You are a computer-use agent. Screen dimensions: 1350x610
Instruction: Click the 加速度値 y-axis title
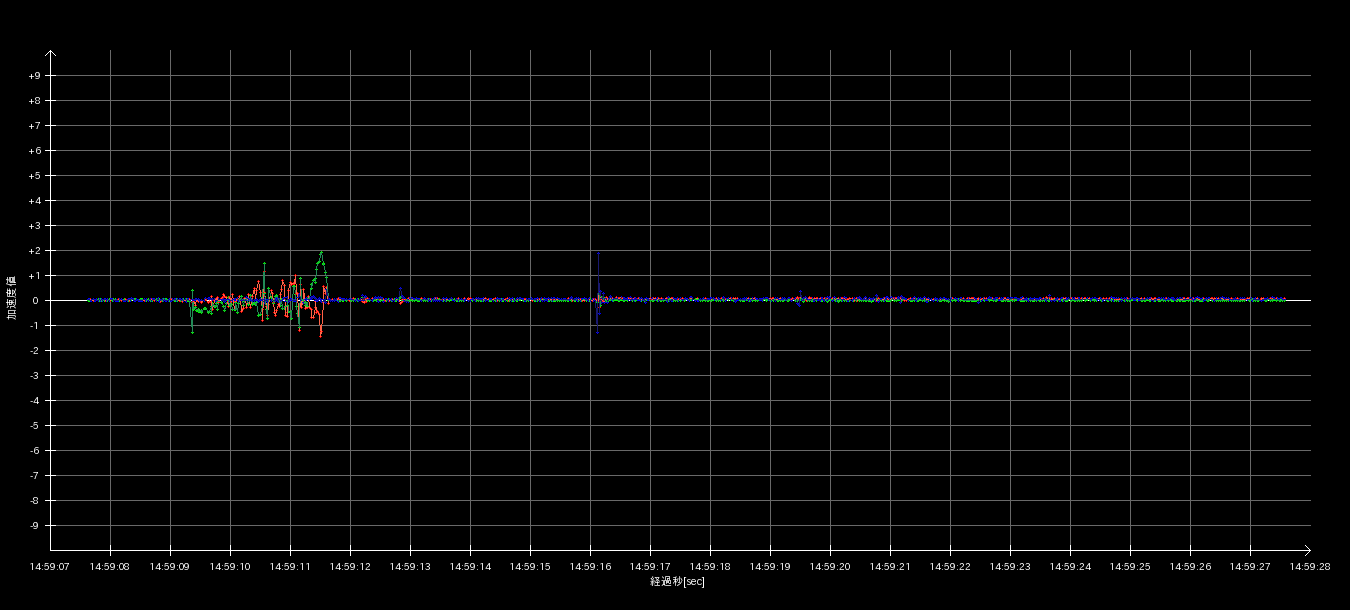[12, 297]
